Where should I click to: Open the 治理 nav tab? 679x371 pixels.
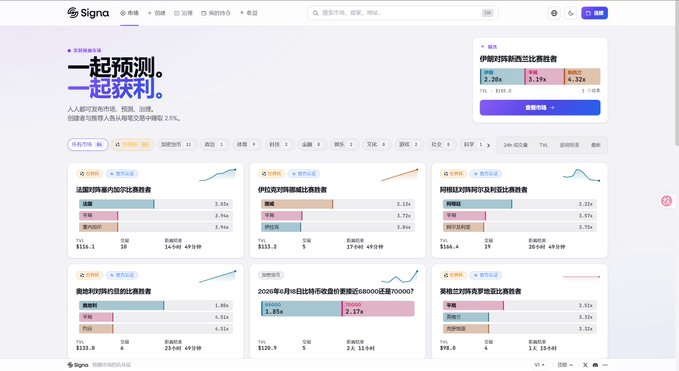183,13
